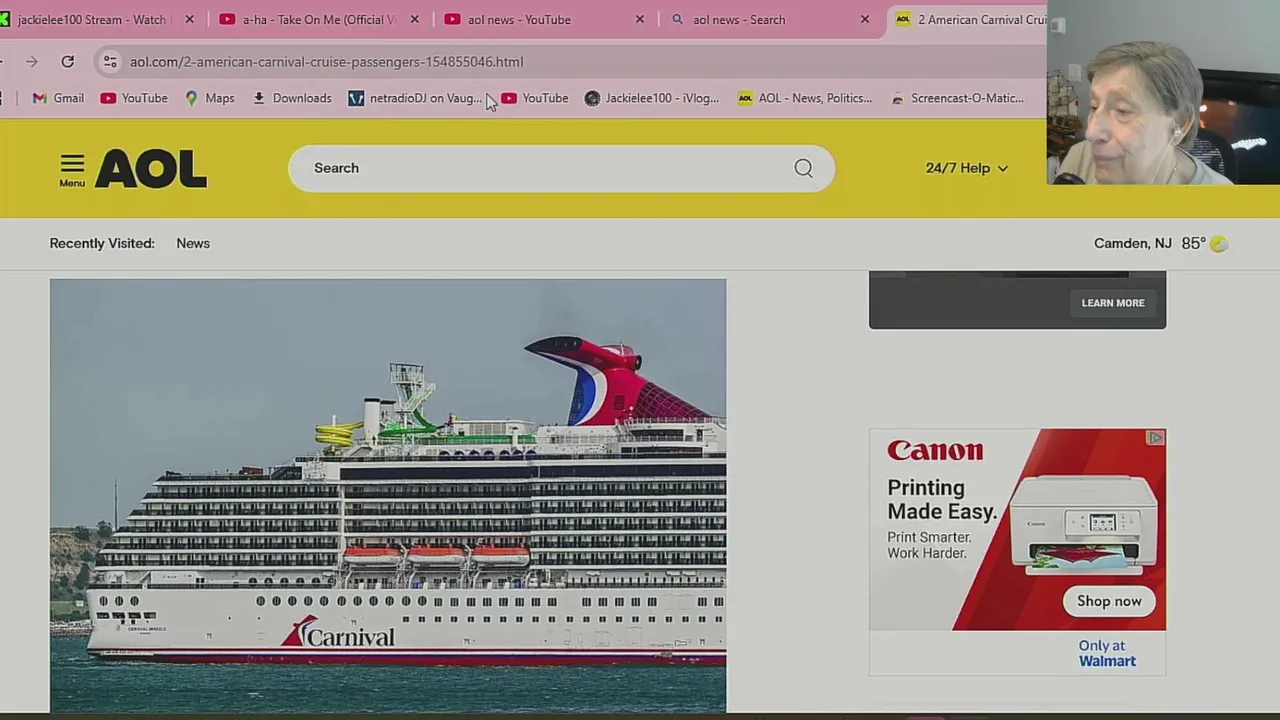Click the weather icon next to 85°
The image size is (1280, 720).
tap(1218, 243)
